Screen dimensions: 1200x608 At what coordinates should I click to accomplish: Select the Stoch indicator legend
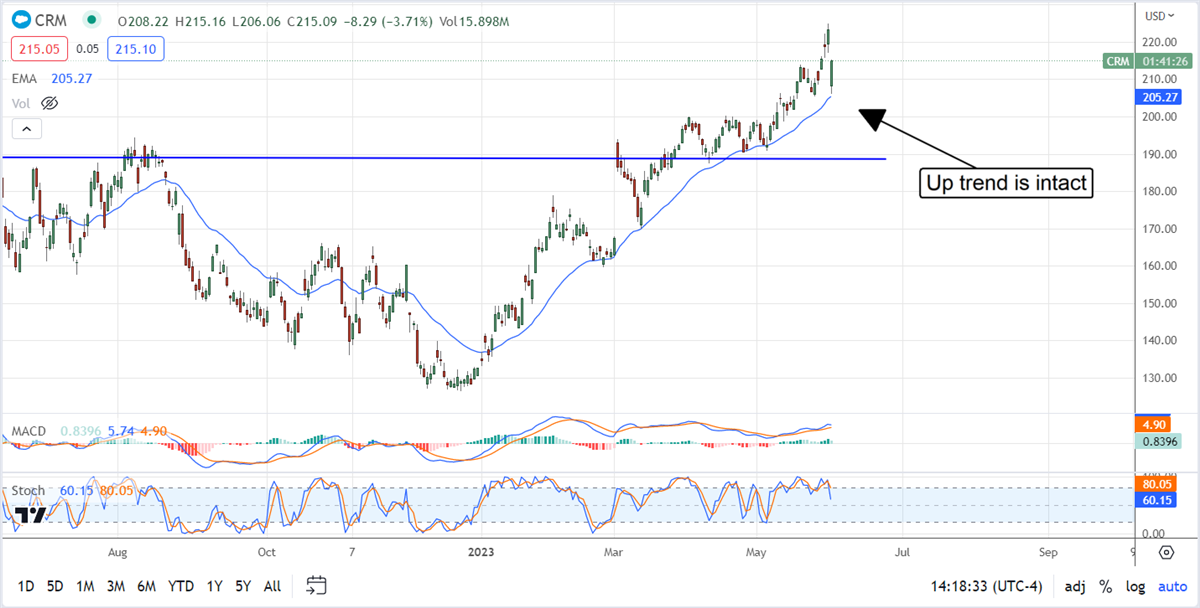pos(27,491)
